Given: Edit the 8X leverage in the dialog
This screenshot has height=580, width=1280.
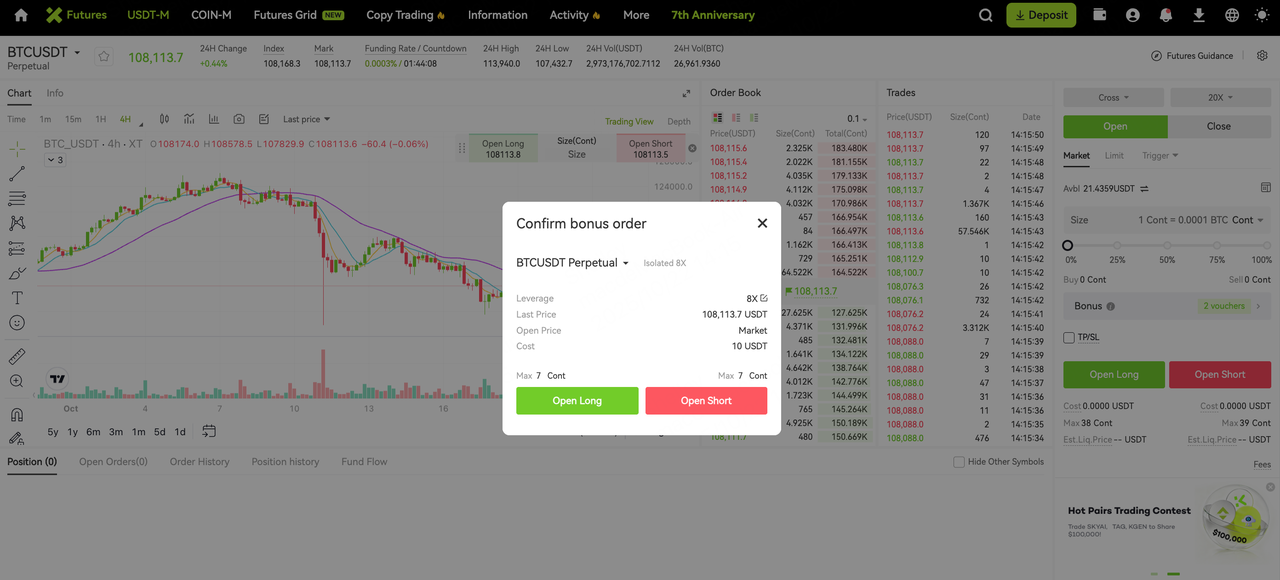Looking at the screenshot, I should [x=764, y=298].
